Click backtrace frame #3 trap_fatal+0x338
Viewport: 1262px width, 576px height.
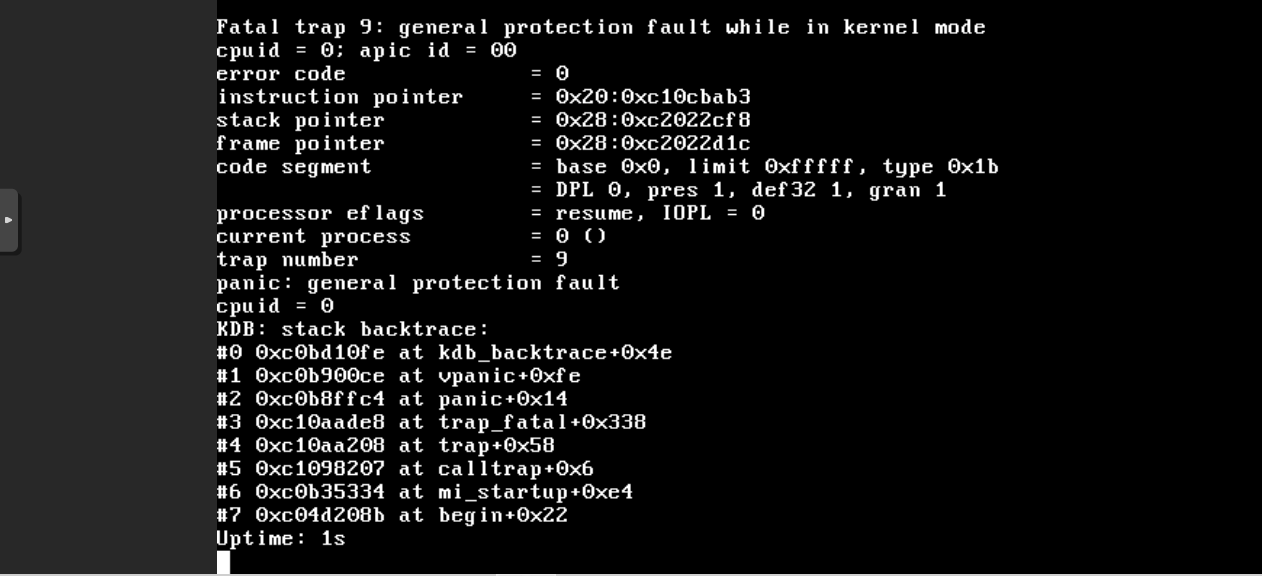pos(431,422)
